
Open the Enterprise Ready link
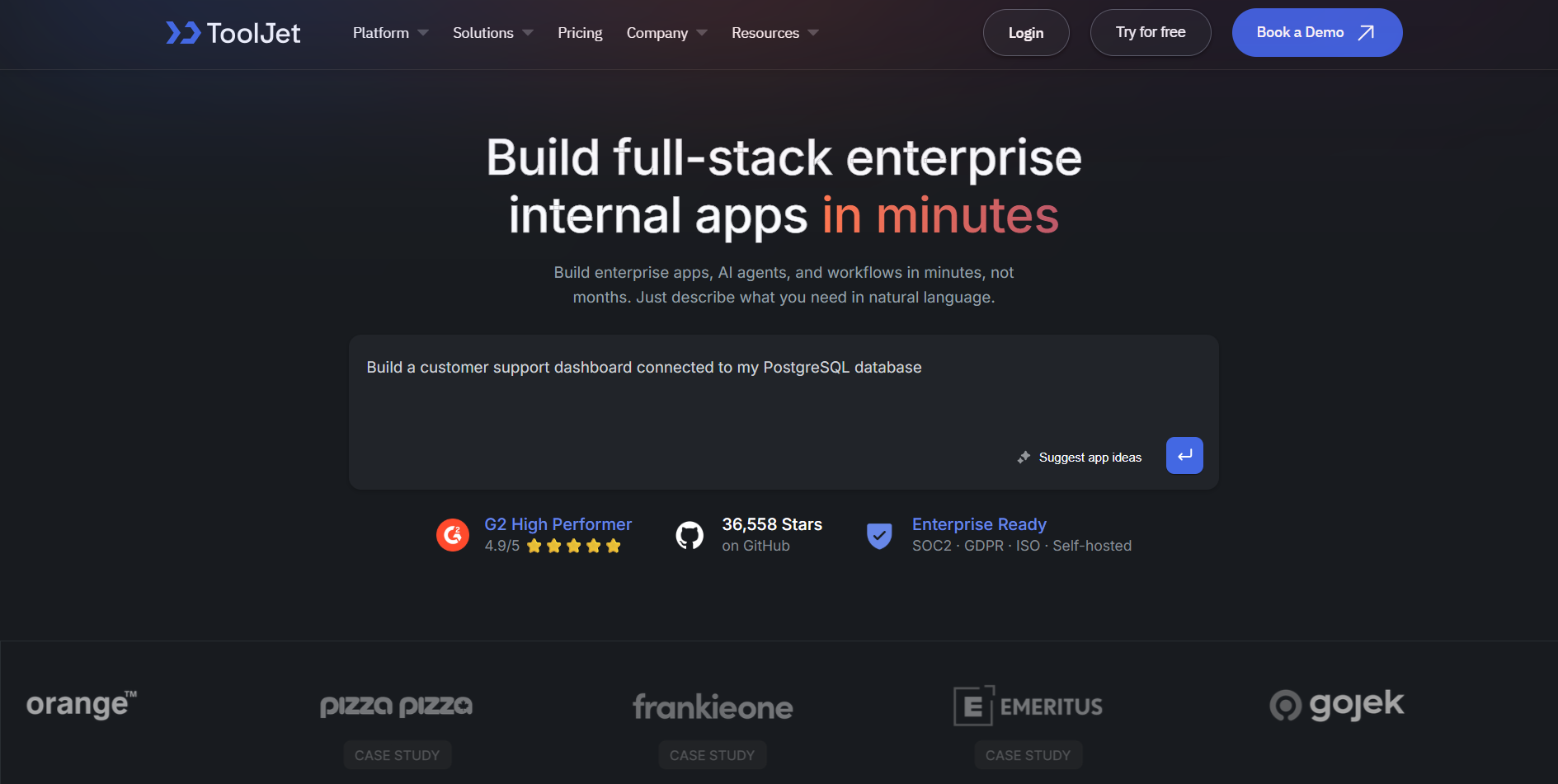pos(979,524)
